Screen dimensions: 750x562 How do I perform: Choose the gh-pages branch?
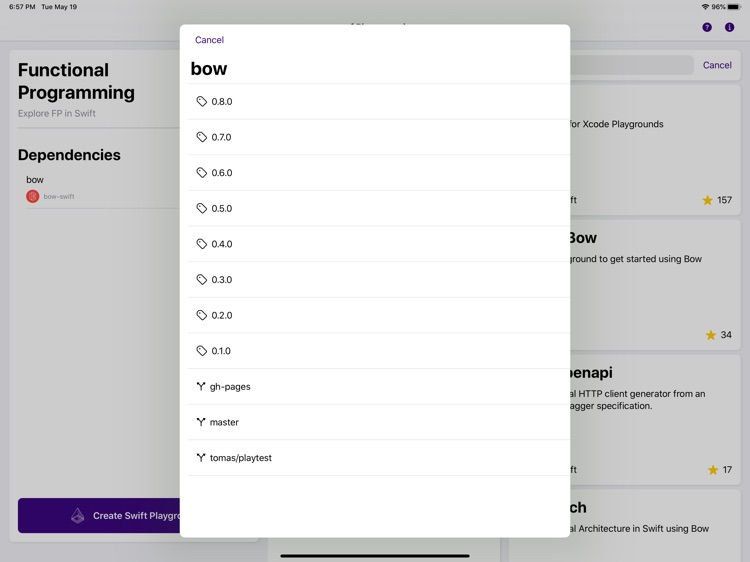point(379,386)
